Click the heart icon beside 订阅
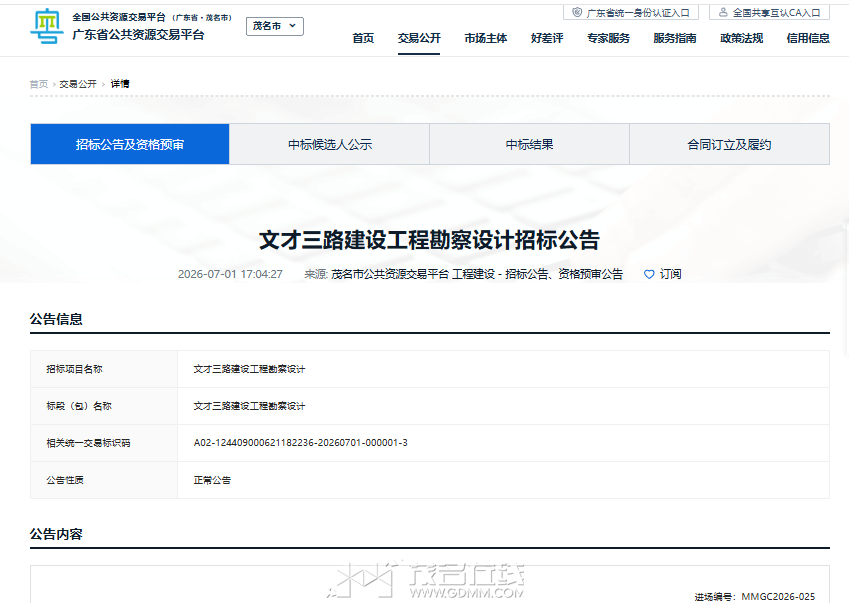 (x=649, y=274)
